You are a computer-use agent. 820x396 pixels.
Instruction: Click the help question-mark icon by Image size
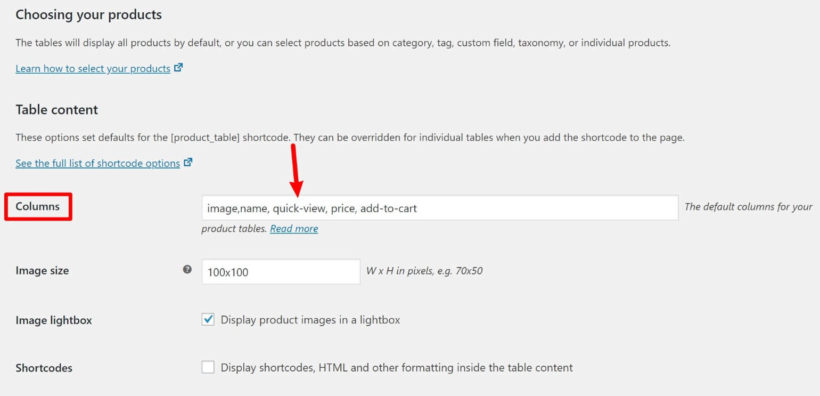[x=187, y=270]
